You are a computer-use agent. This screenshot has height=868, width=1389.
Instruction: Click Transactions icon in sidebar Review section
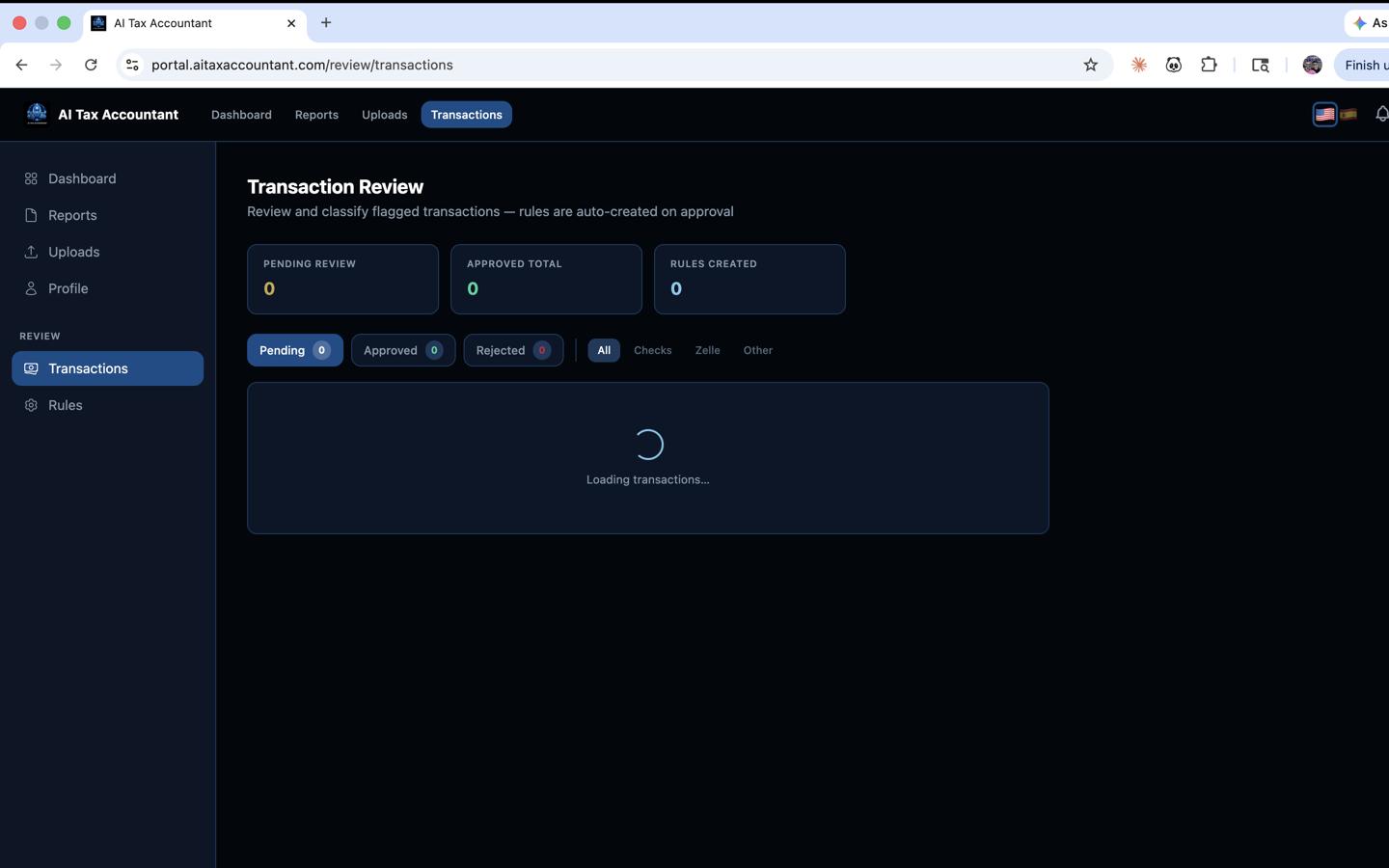point(31,368)
